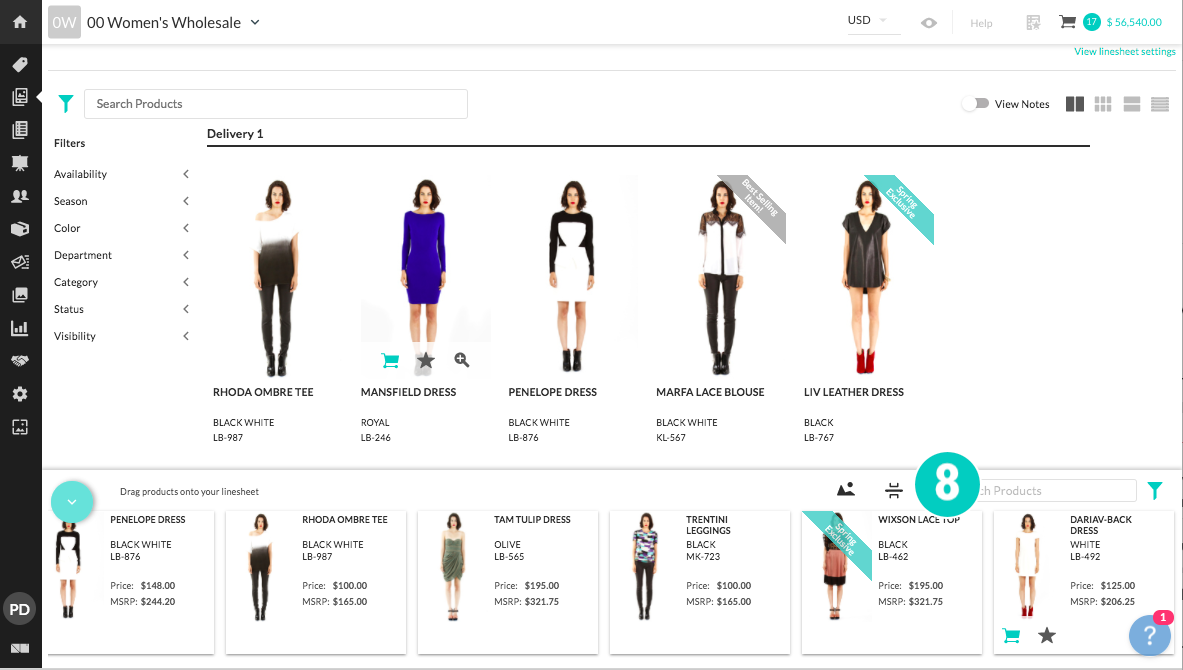Click the Tam Tulip Dress card
This screenshot has height=670, width=1183.
point(508,582)
